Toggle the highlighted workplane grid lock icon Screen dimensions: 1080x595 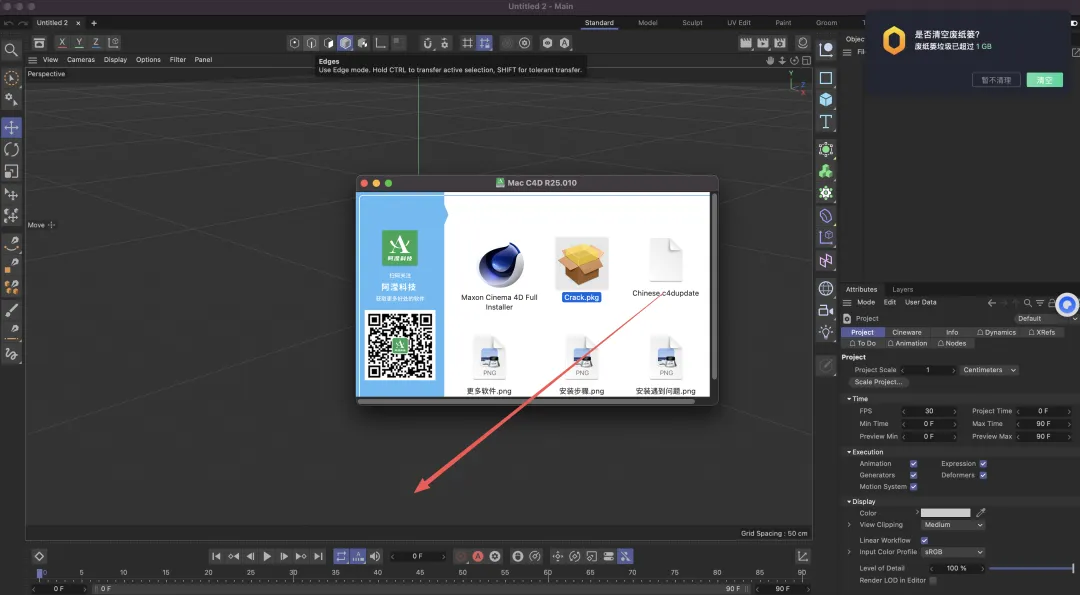coord(485,43)
